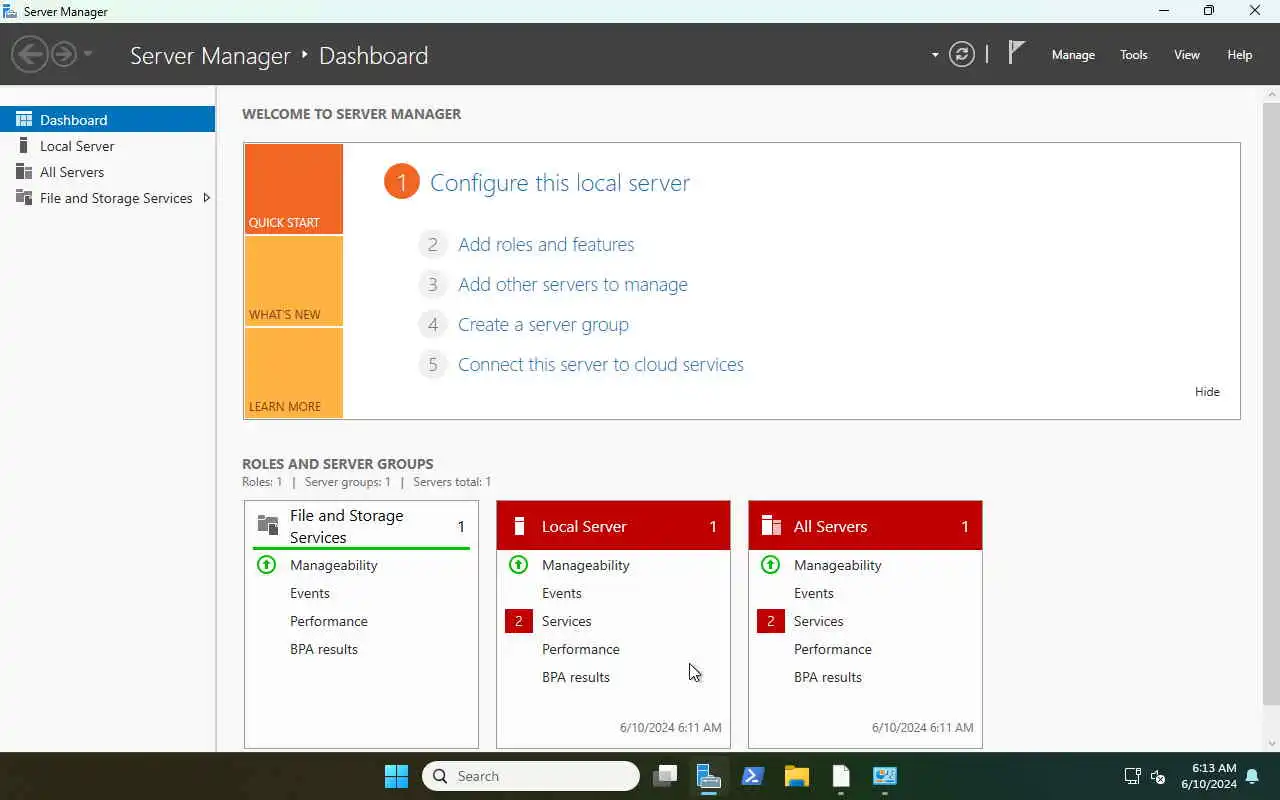Viewport: 1280px width, 800px height.
Task: Click File and Storage Services tile icon
Action: tap(267, 525)
